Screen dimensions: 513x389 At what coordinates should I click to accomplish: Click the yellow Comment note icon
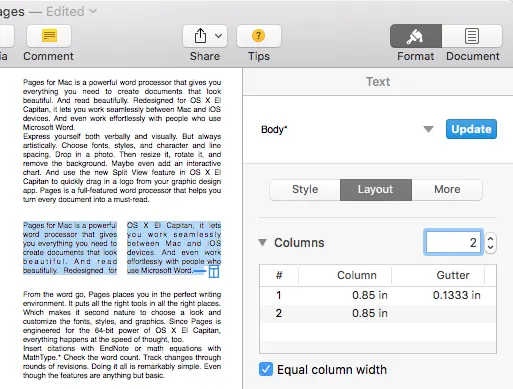[x=49, y=36]
